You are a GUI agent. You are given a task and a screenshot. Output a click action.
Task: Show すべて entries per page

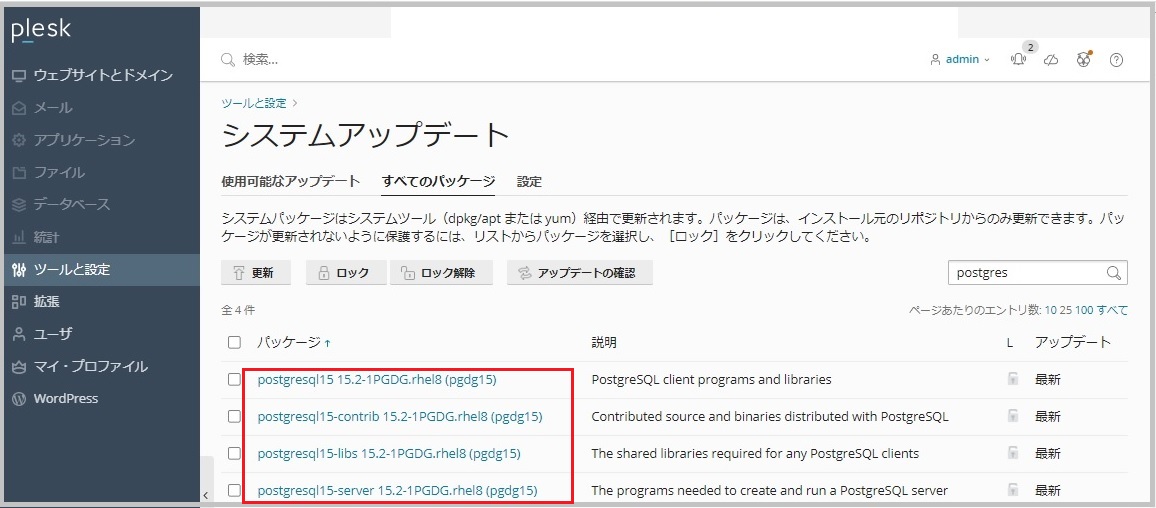(x=1113, y=310)
